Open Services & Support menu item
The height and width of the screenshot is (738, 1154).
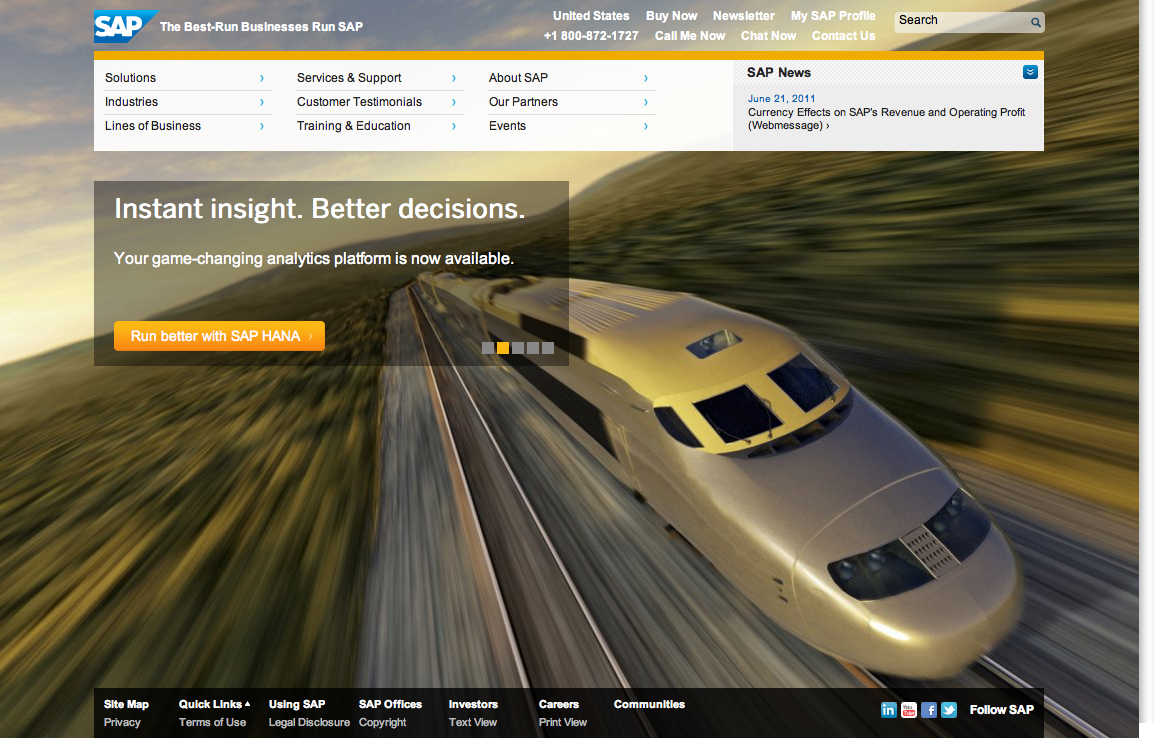[349, 78]
